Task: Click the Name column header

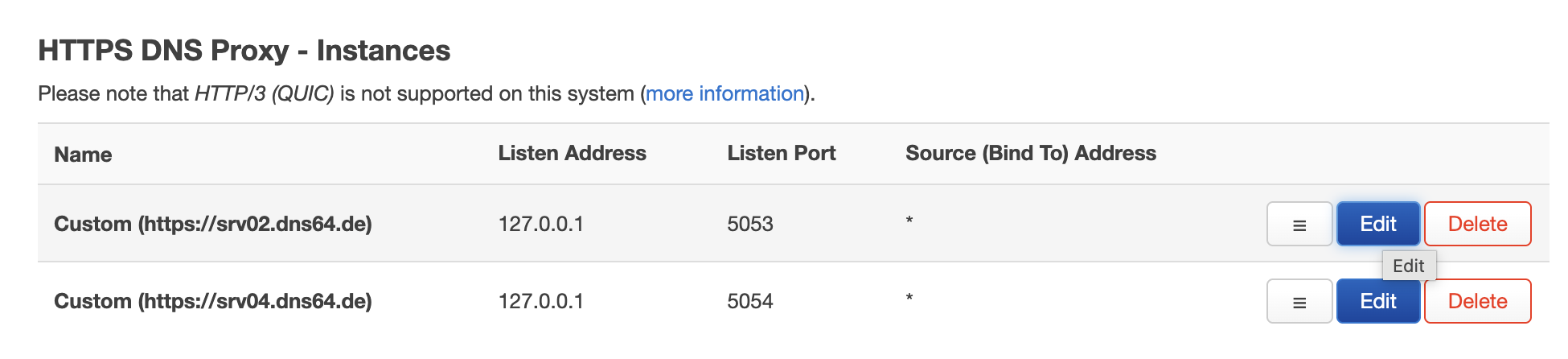Action: (x=83, y=155)
